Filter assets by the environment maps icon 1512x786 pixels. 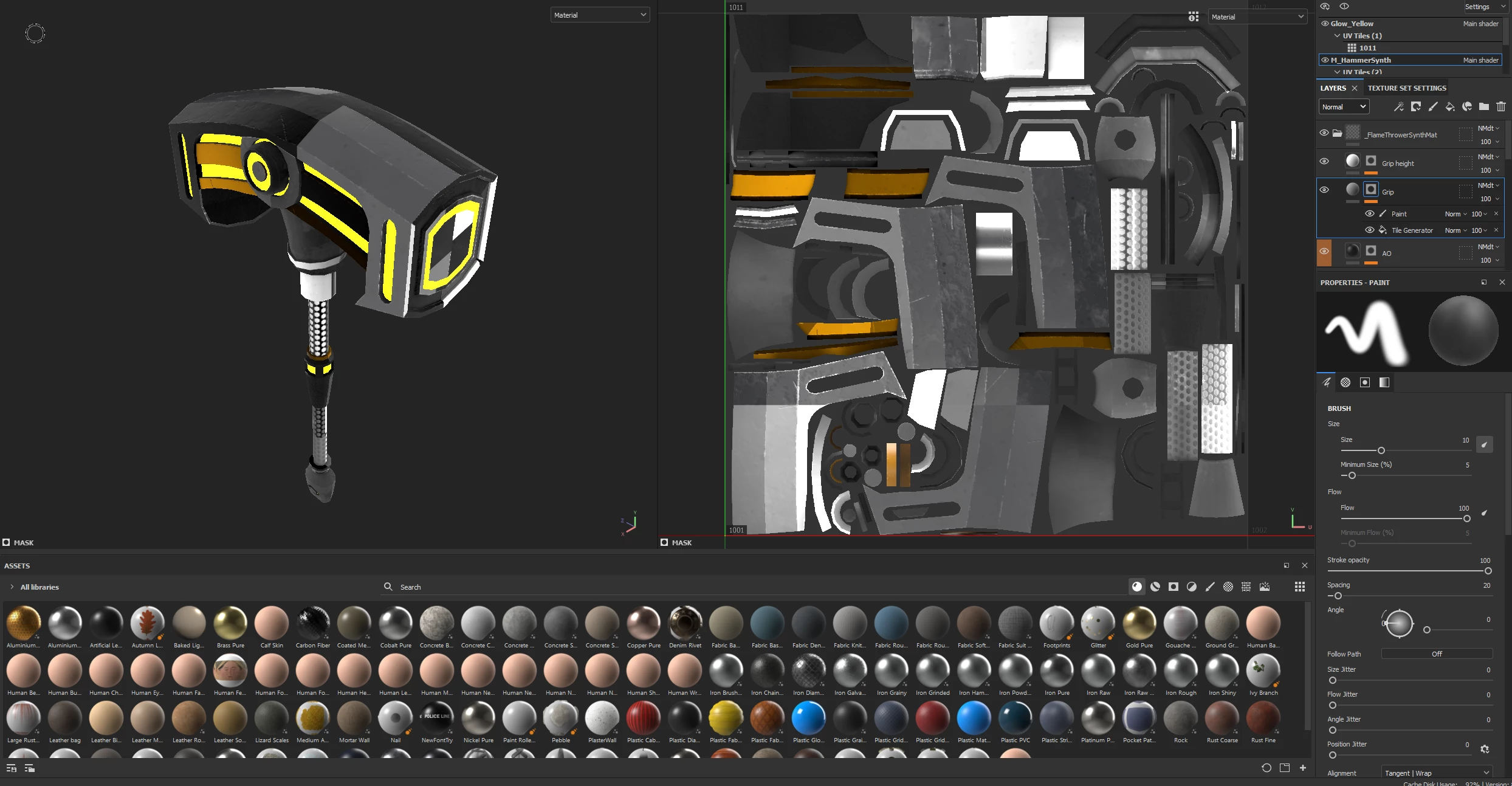[1265, 587]
